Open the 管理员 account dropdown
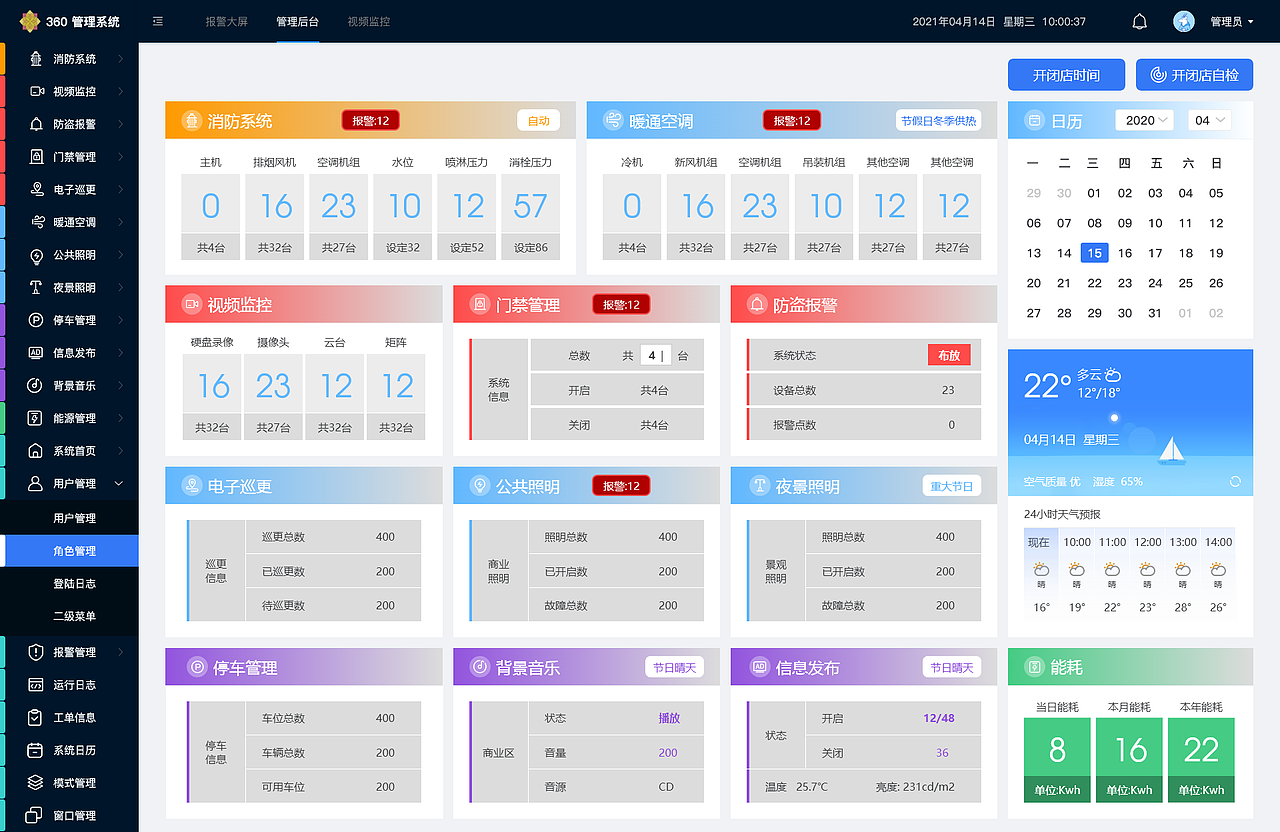1280x832 pixels. click(x=1232, y=21)
